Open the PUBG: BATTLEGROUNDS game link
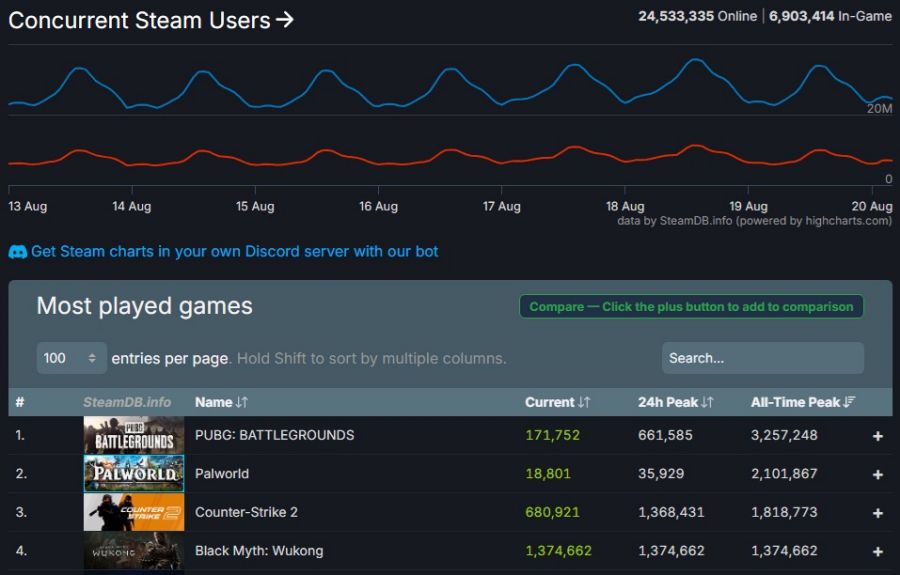Viewport: 900px width, 575px height. tap(274, 435)
